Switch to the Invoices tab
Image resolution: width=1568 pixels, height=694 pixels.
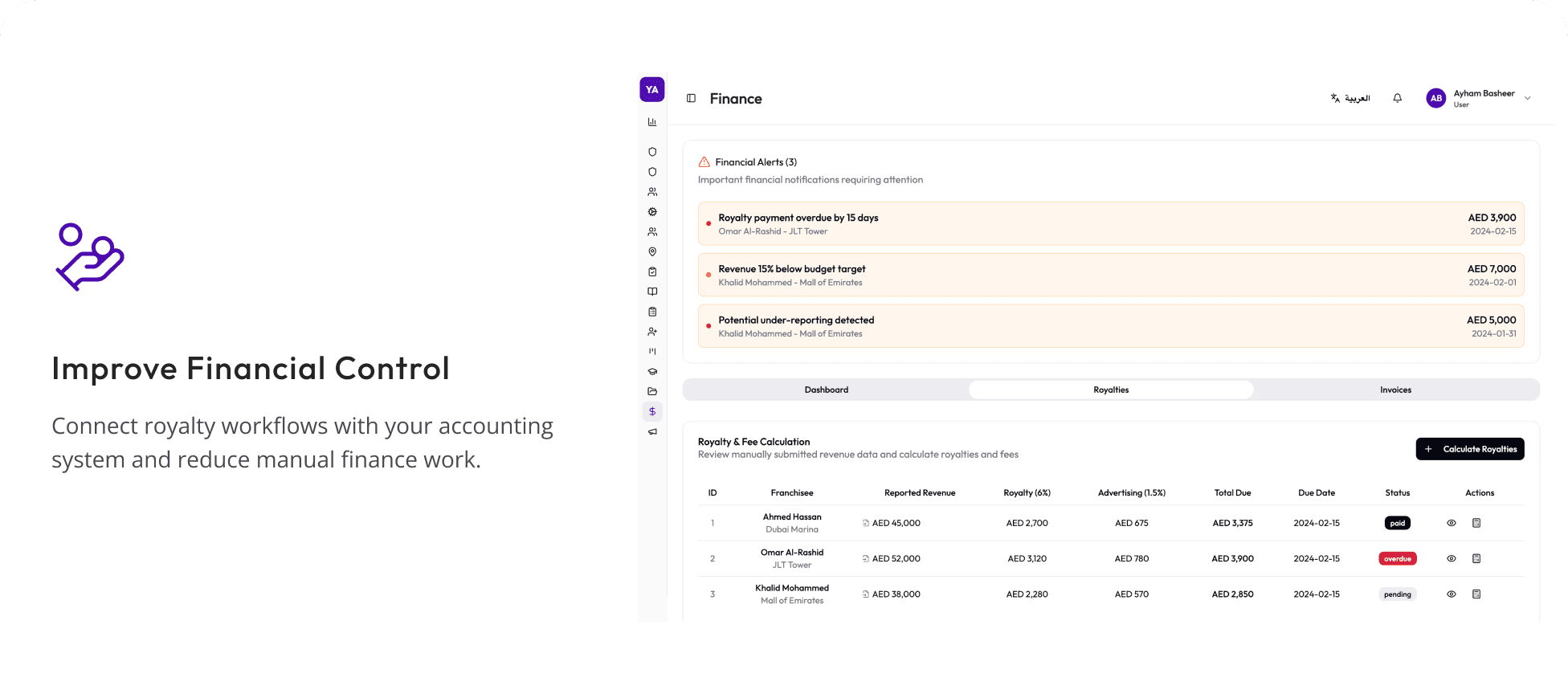pyautogui.click(x=1396, y=390)
